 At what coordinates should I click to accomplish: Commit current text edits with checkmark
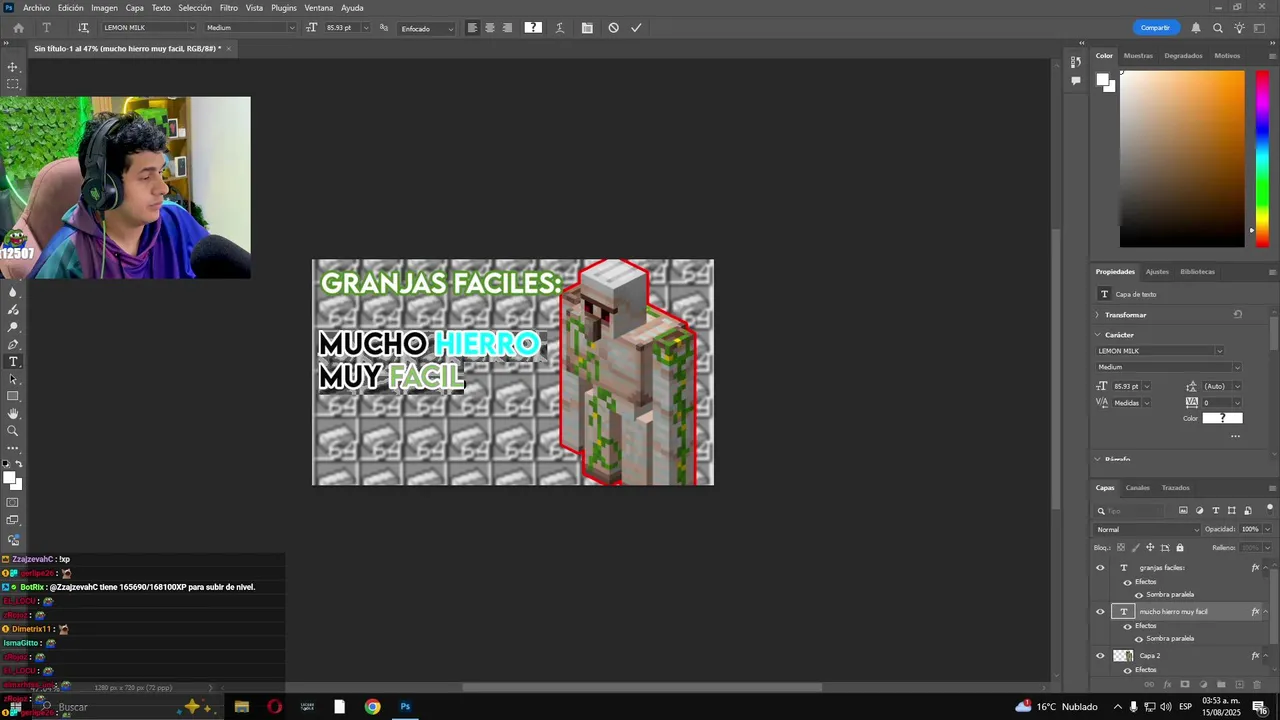coord(636,28)
